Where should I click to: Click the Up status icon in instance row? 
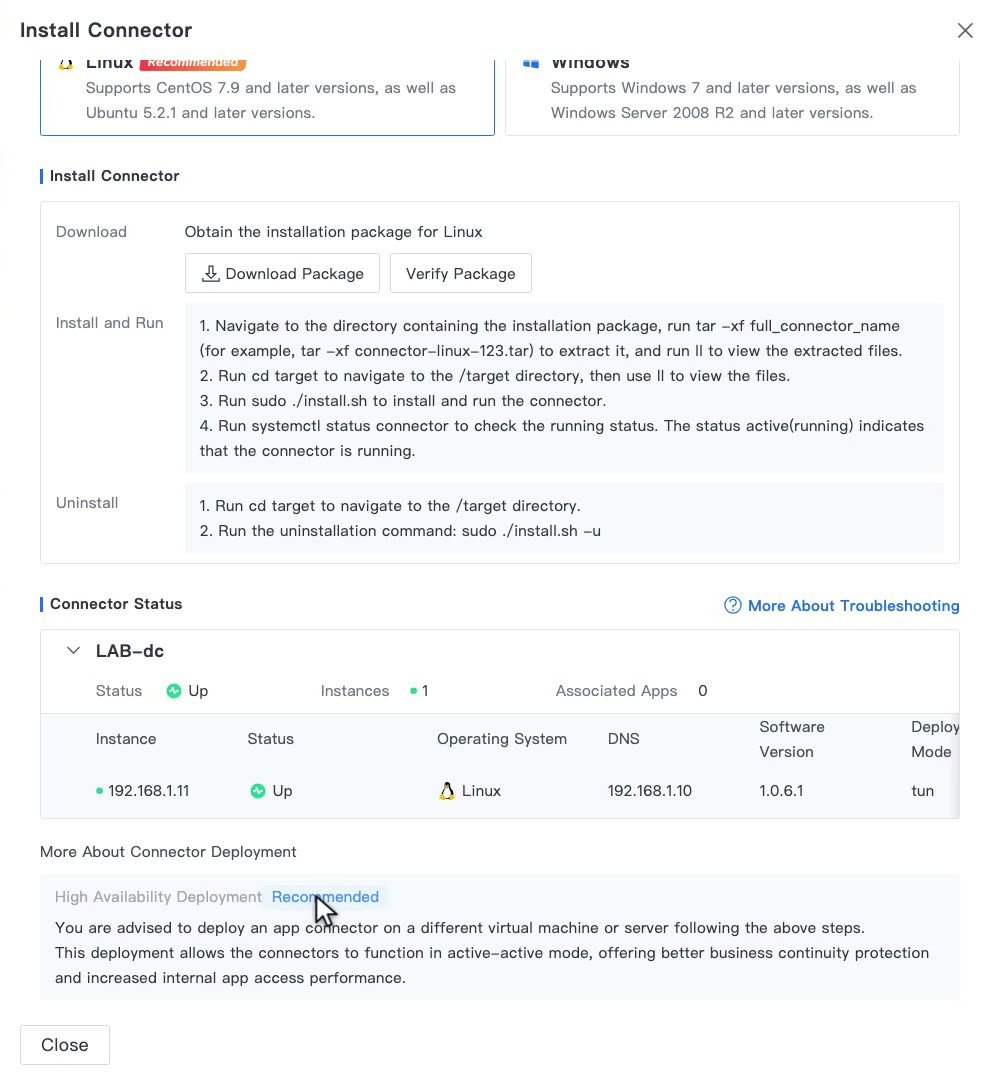[258, 791]
